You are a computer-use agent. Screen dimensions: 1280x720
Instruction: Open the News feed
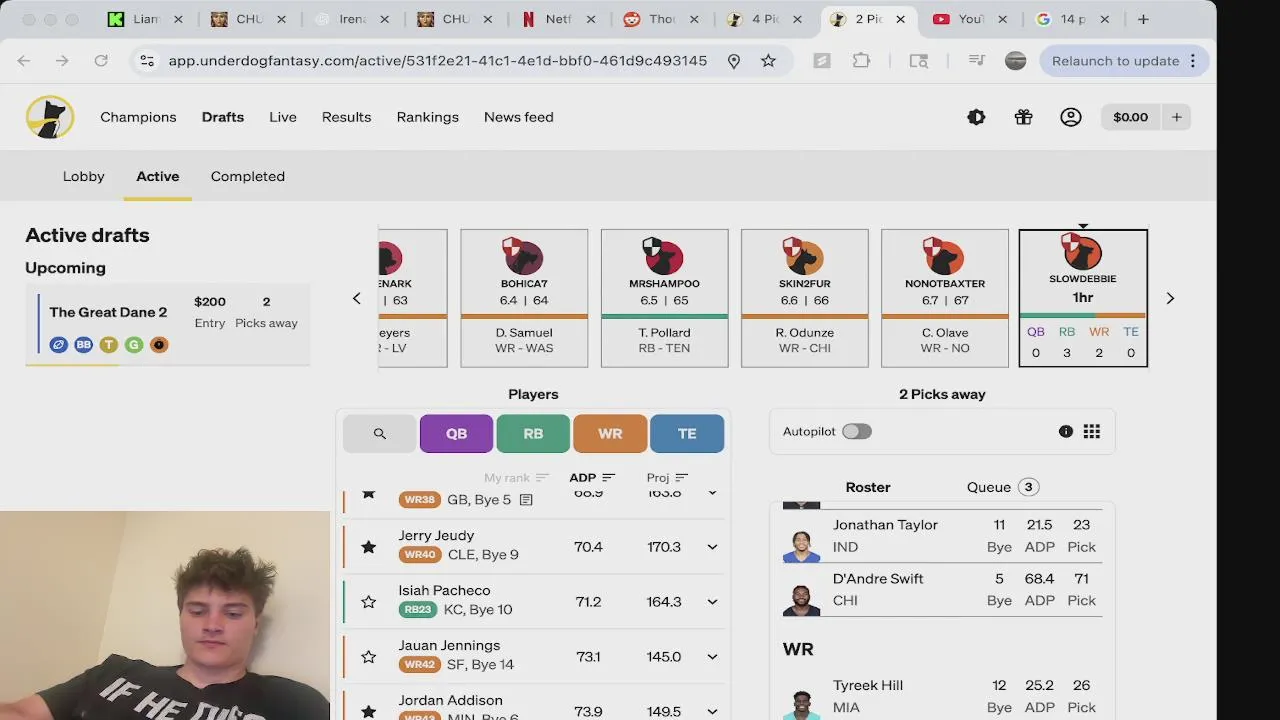pyautogui.click(x=519, y=117)
